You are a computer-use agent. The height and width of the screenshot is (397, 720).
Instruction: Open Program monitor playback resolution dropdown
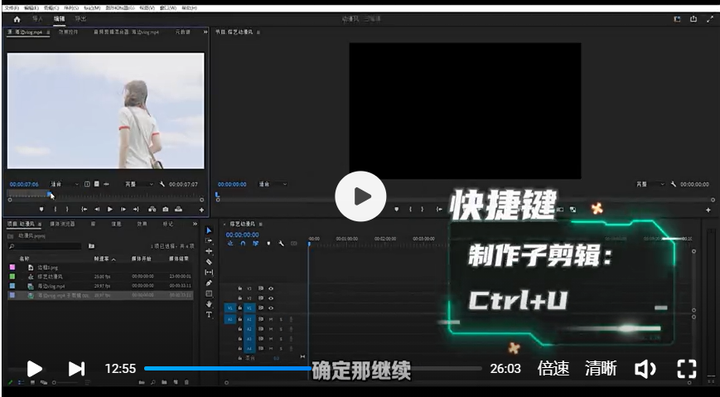coord(650,184)
